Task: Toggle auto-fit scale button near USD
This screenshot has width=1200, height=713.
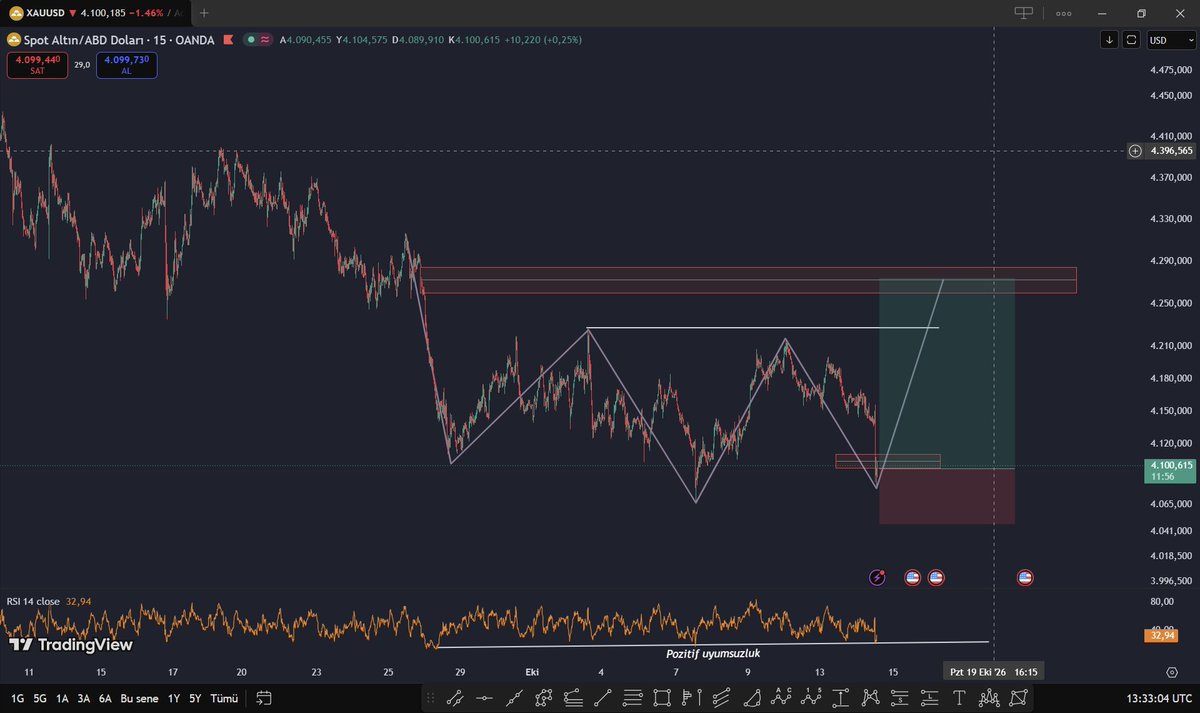Action: 1131,40
